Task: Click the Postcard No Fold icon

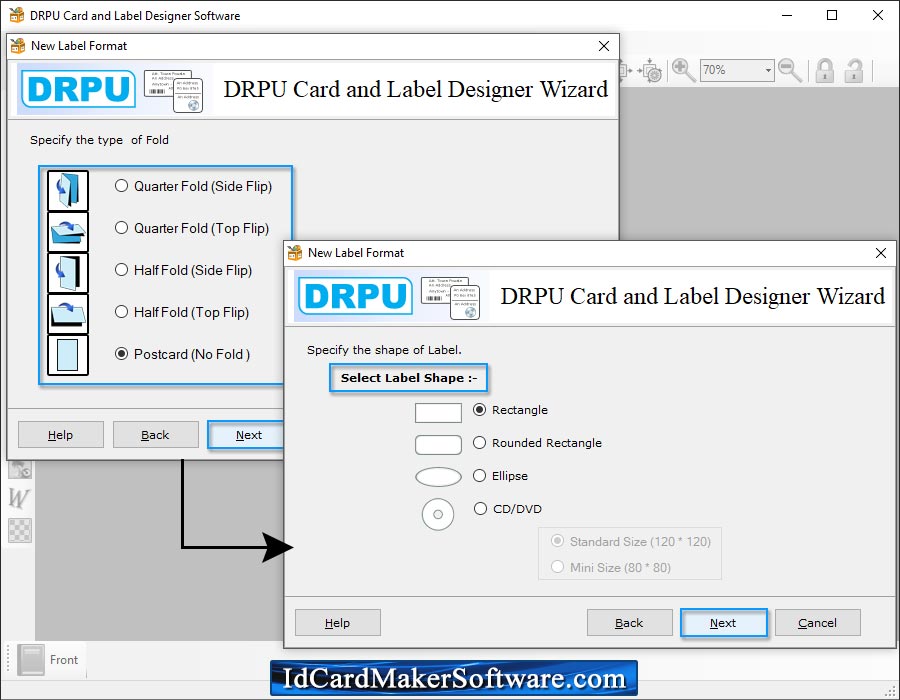Action: coord(68,355)
